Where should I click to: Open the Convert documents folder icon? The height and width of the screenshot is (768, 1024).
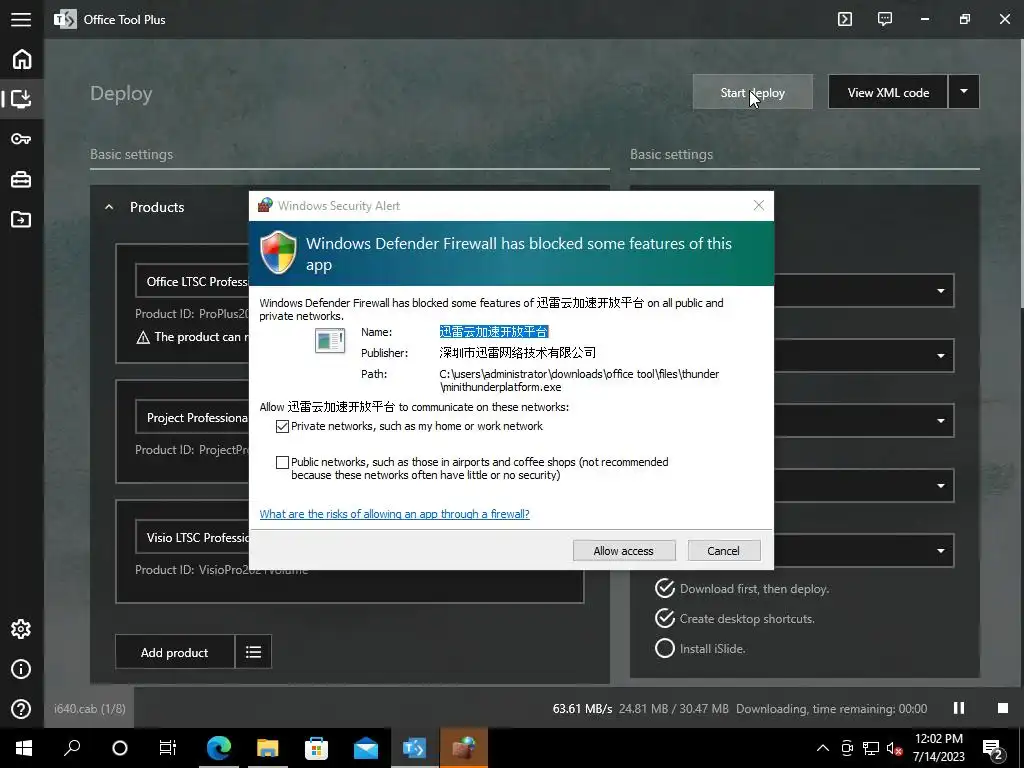[x=21, y=219]
